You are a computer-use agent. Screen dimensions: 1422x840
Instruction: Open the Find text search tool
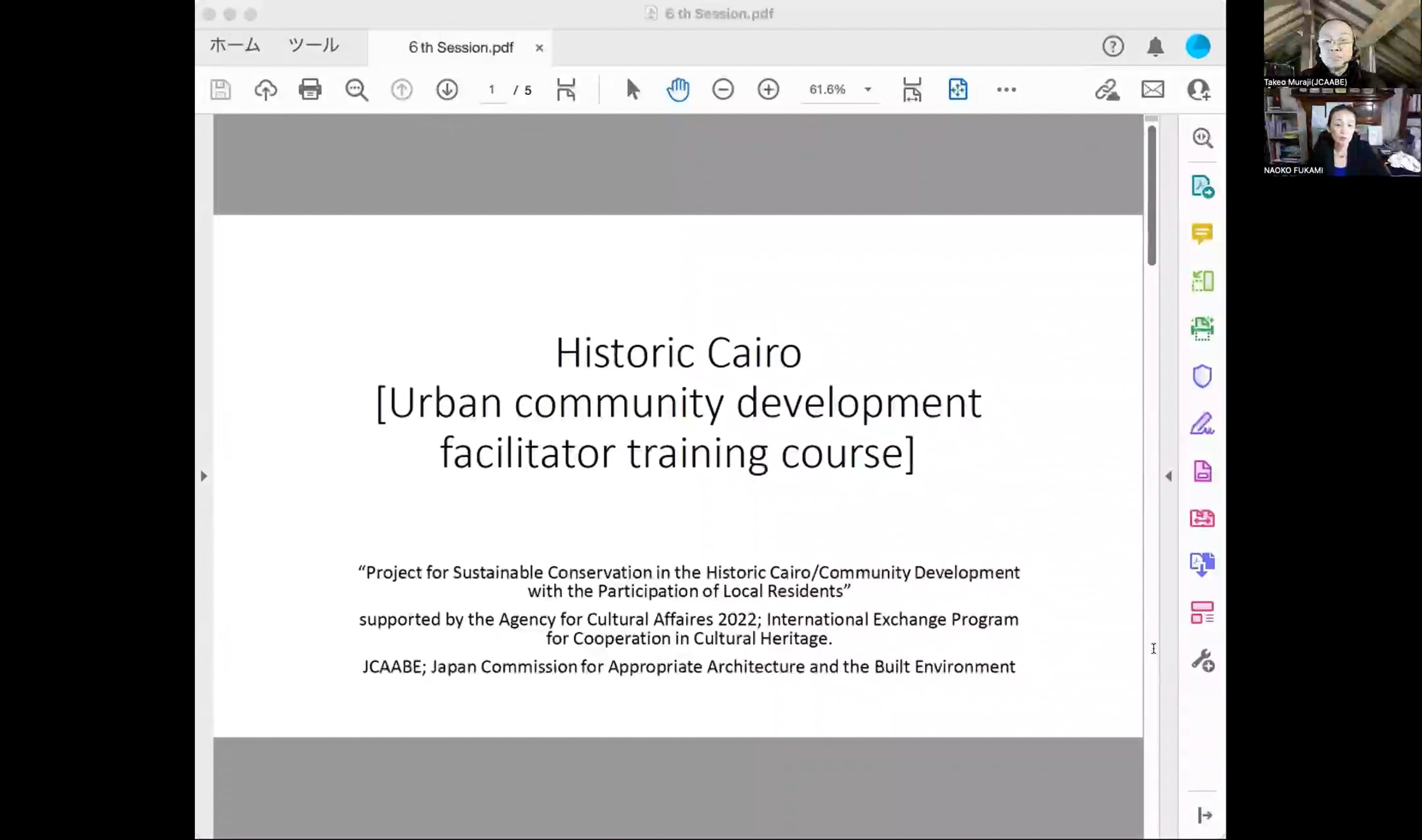click(357, 90)
